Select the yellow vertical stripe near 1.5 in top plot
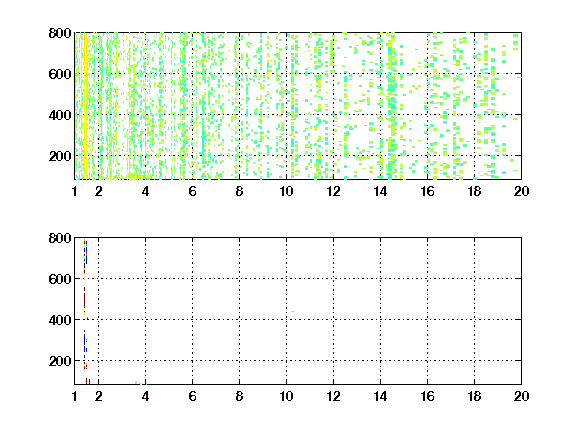The height and width of the screenshot is (432, 576). coord(85,106)
